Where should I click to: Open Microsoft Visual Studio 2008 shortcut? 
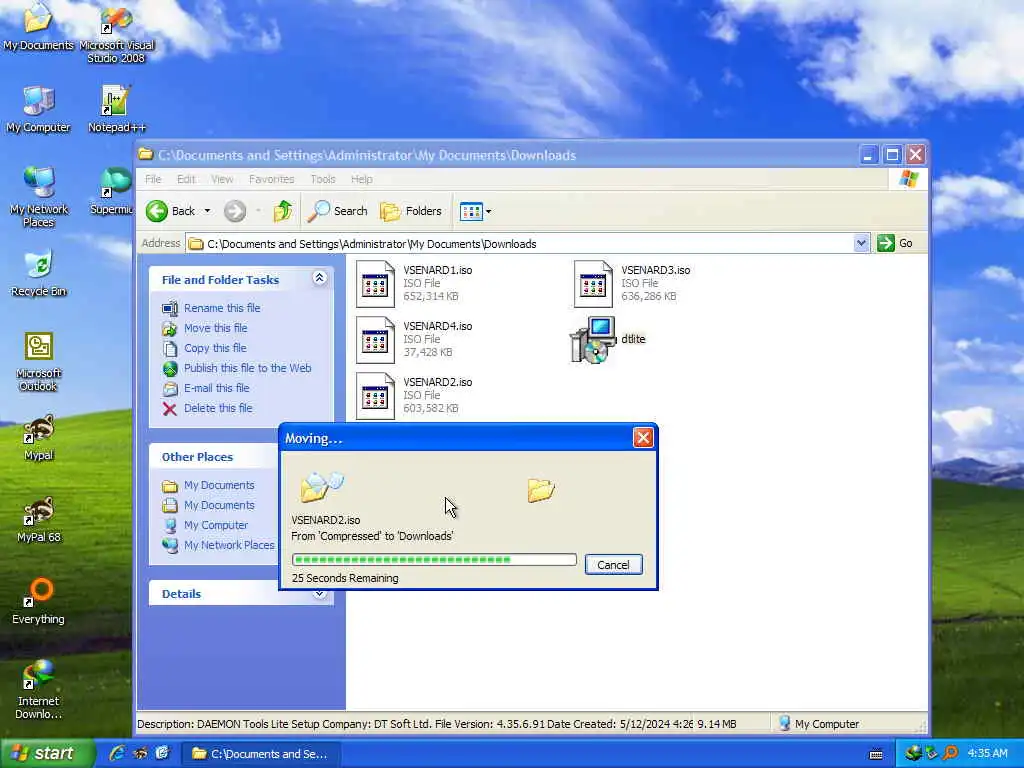(116, 33)
